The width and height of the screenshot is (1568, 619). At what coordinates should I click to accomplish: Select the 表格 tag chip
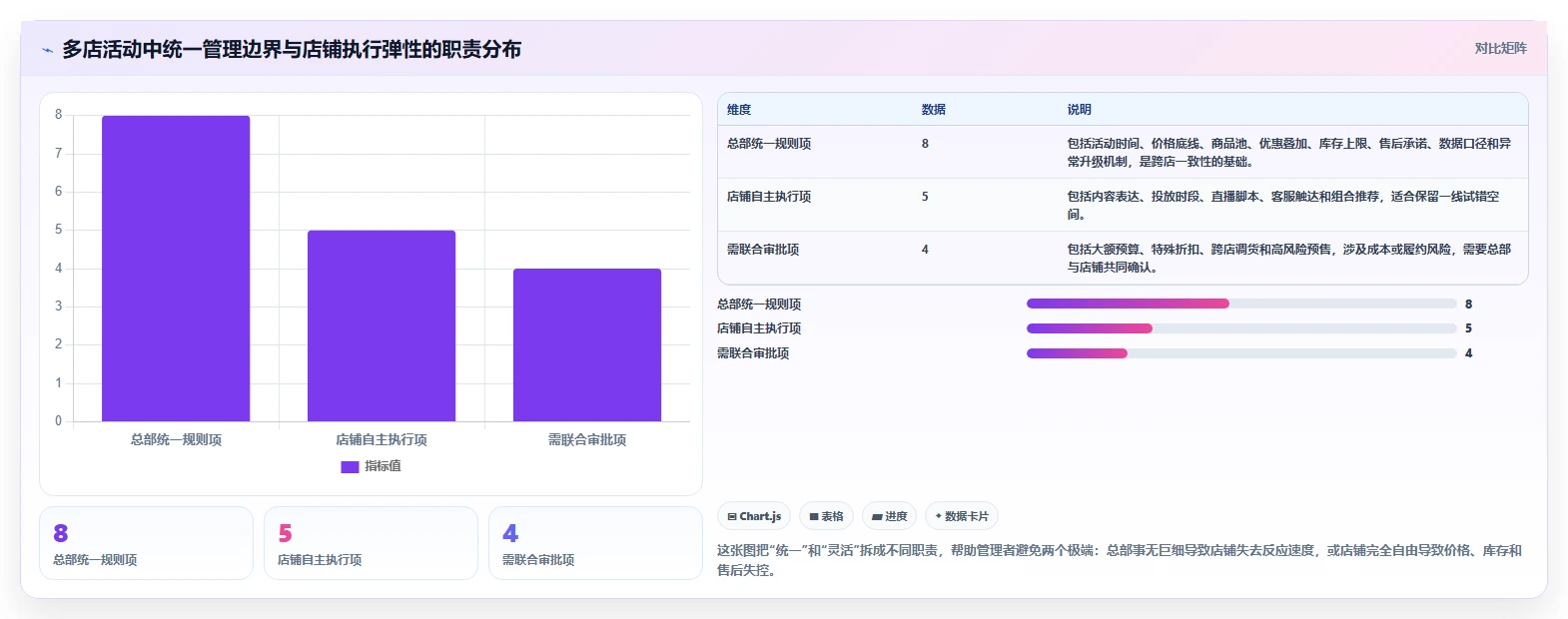tap(826, 516)
